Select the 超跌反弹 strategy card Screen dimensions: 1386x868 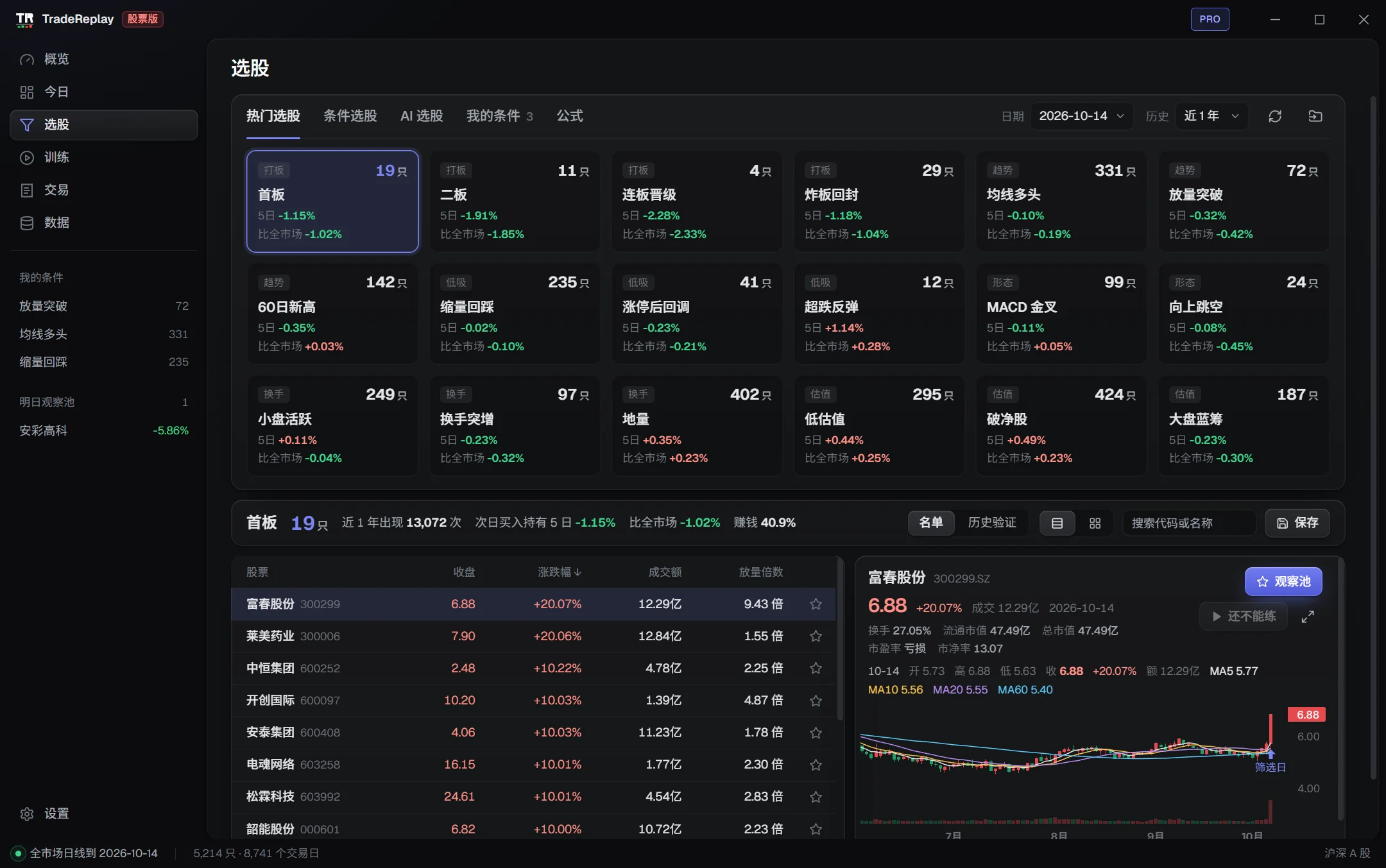click(879, 314)
